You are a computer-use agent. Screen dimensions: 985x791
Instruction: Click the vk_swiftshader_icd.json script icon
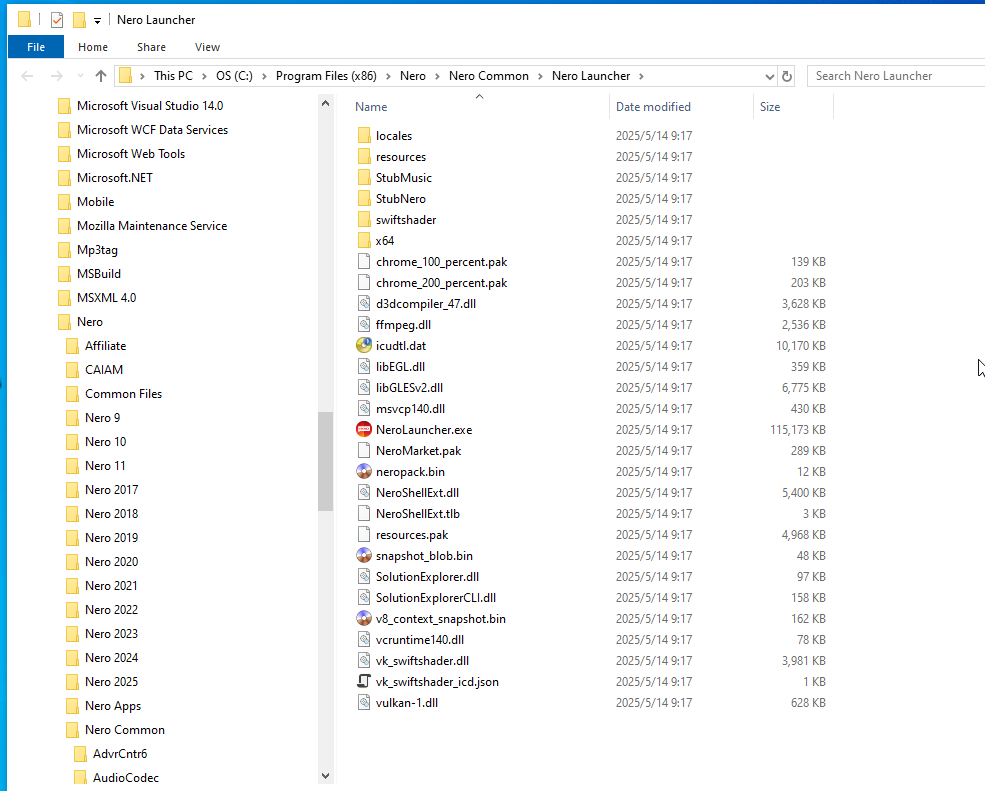coord(364,682)
